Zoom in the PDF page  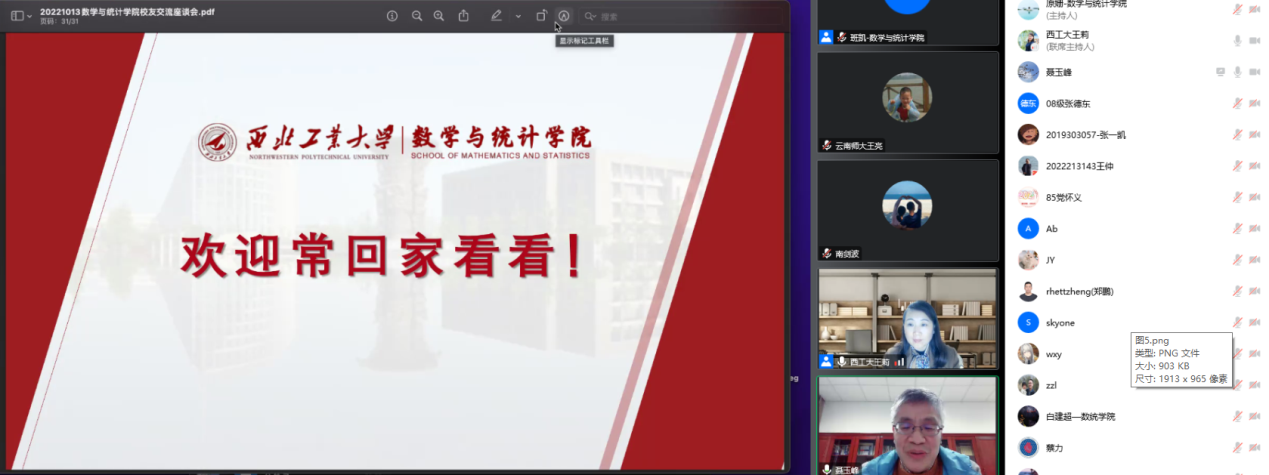pyautogui.click(x=439, y=16)
